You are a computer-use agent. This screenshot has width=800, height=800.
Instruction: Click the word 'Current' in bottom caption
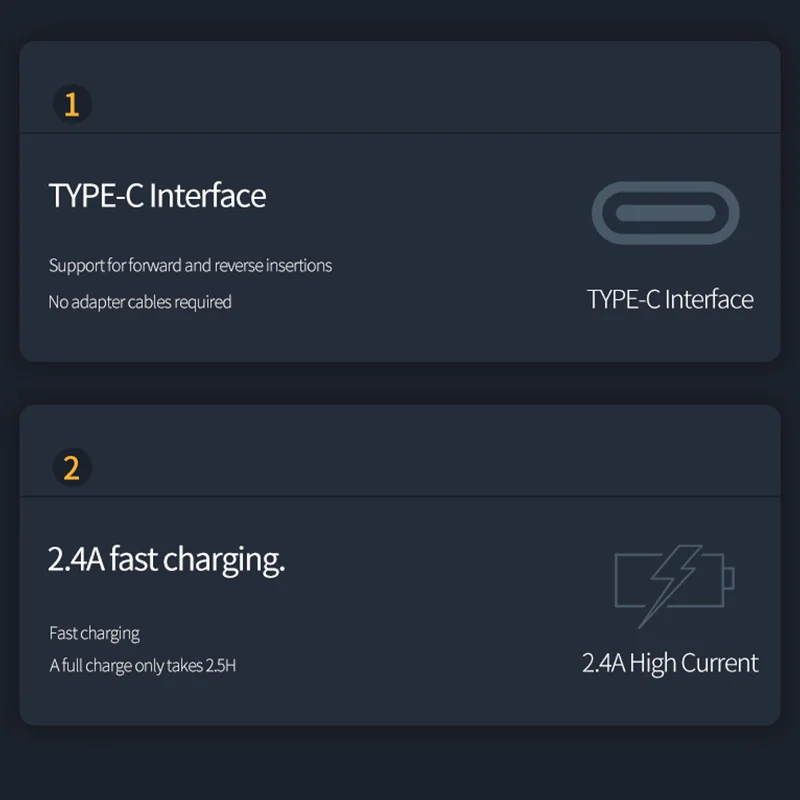coord(720,663)
